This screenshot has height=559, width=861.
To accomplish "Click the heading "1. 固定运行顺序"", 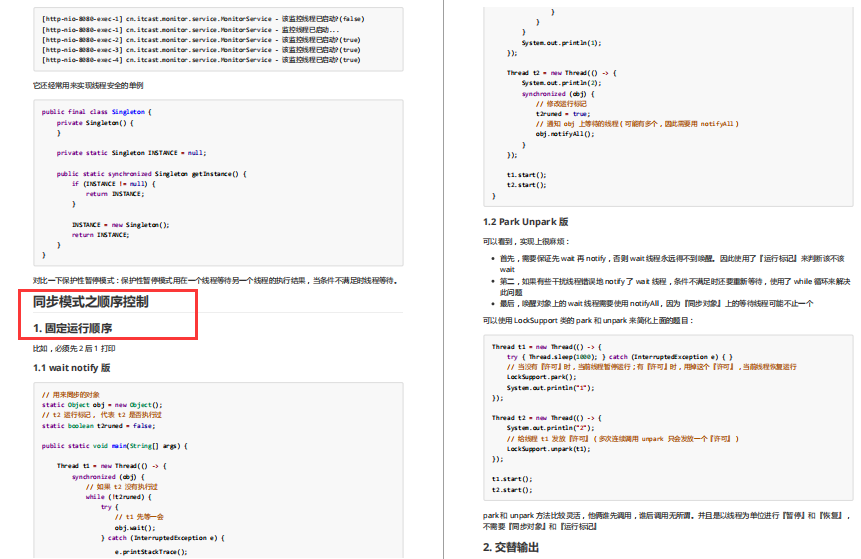I will [72, 328].
